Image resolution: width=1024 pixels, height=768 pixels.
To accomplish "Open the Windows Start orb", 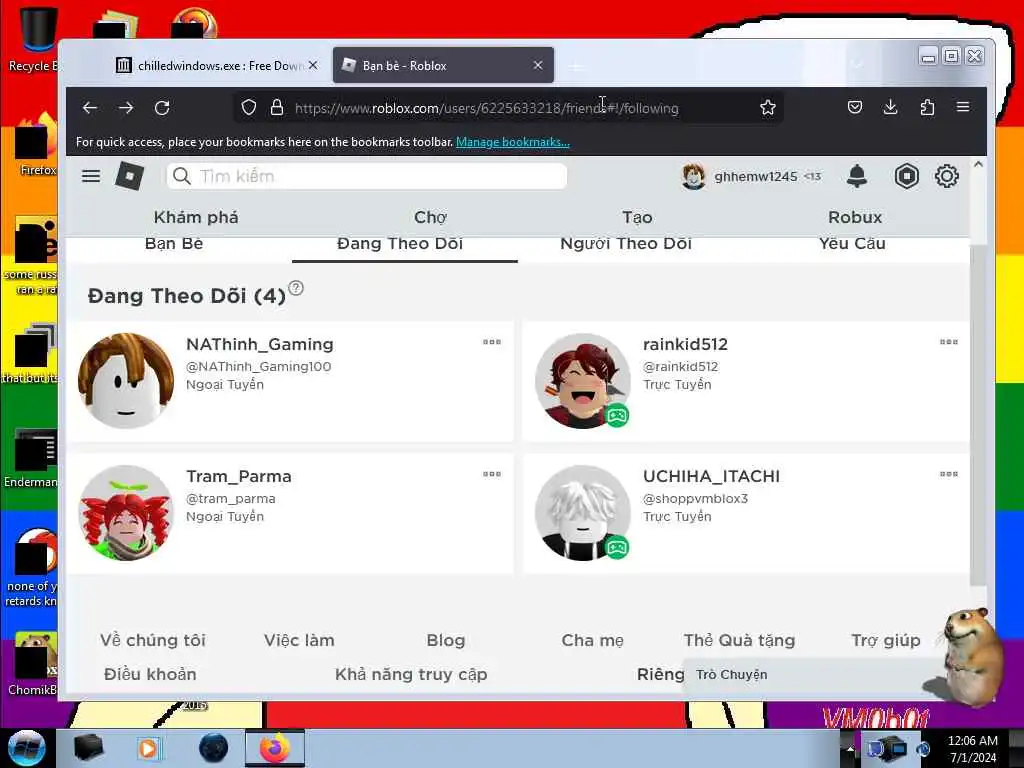I will [26, 748].
